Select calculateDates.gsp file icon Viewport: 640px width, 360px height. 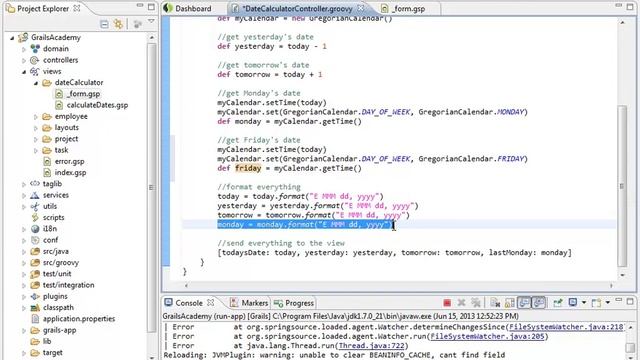point(59,105)
